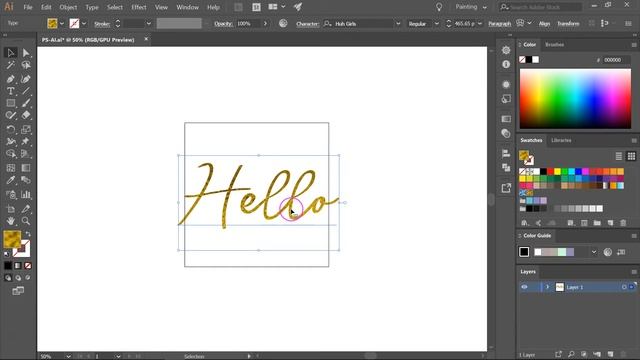Click the Paragraph link in control bar
The height and width of the screenshot is (360, 640).
pyautogui.click(x=500, y=24)
